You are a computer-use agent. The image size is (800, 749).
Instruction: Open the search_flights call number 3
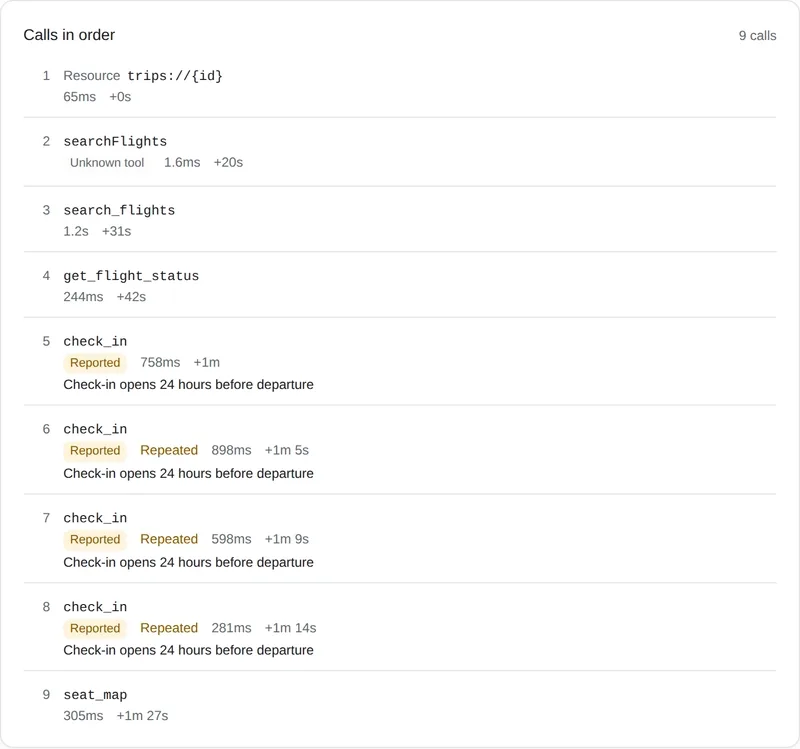tap(399, 220)
